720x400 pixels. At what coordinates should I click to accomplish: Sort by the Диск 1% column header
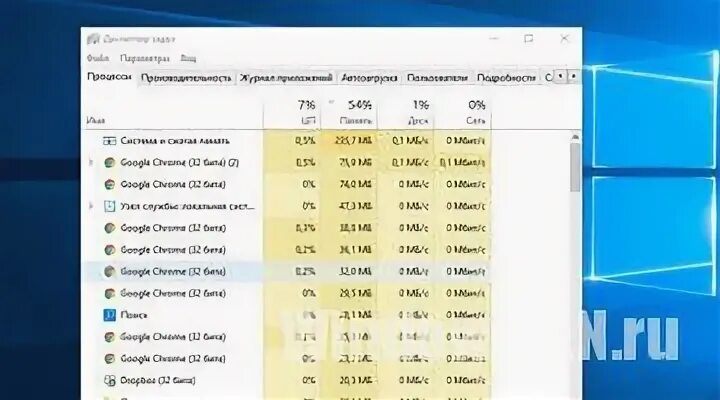coord(406,113)
